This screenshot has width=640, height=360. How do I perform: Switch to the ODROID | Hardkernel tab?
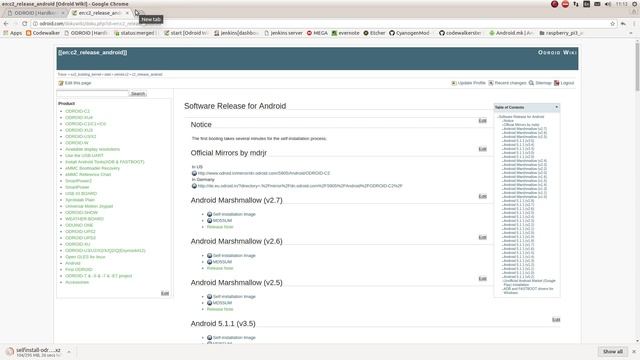[x=36, y=13]
